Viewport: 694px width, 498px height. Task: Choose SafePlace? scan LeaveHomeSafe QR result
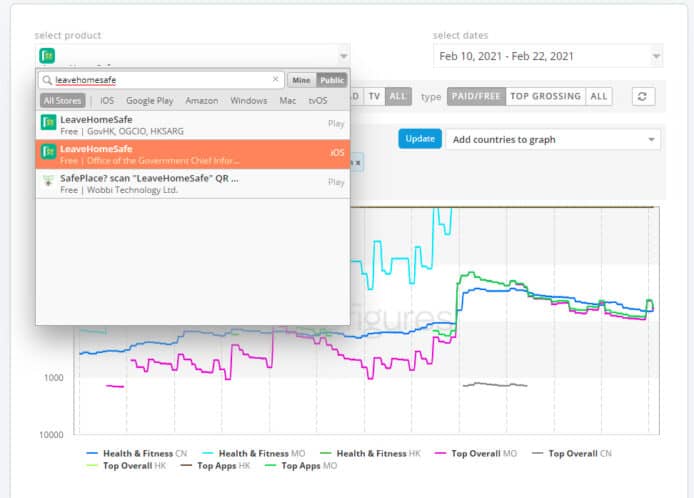click(x=193, y=183)
